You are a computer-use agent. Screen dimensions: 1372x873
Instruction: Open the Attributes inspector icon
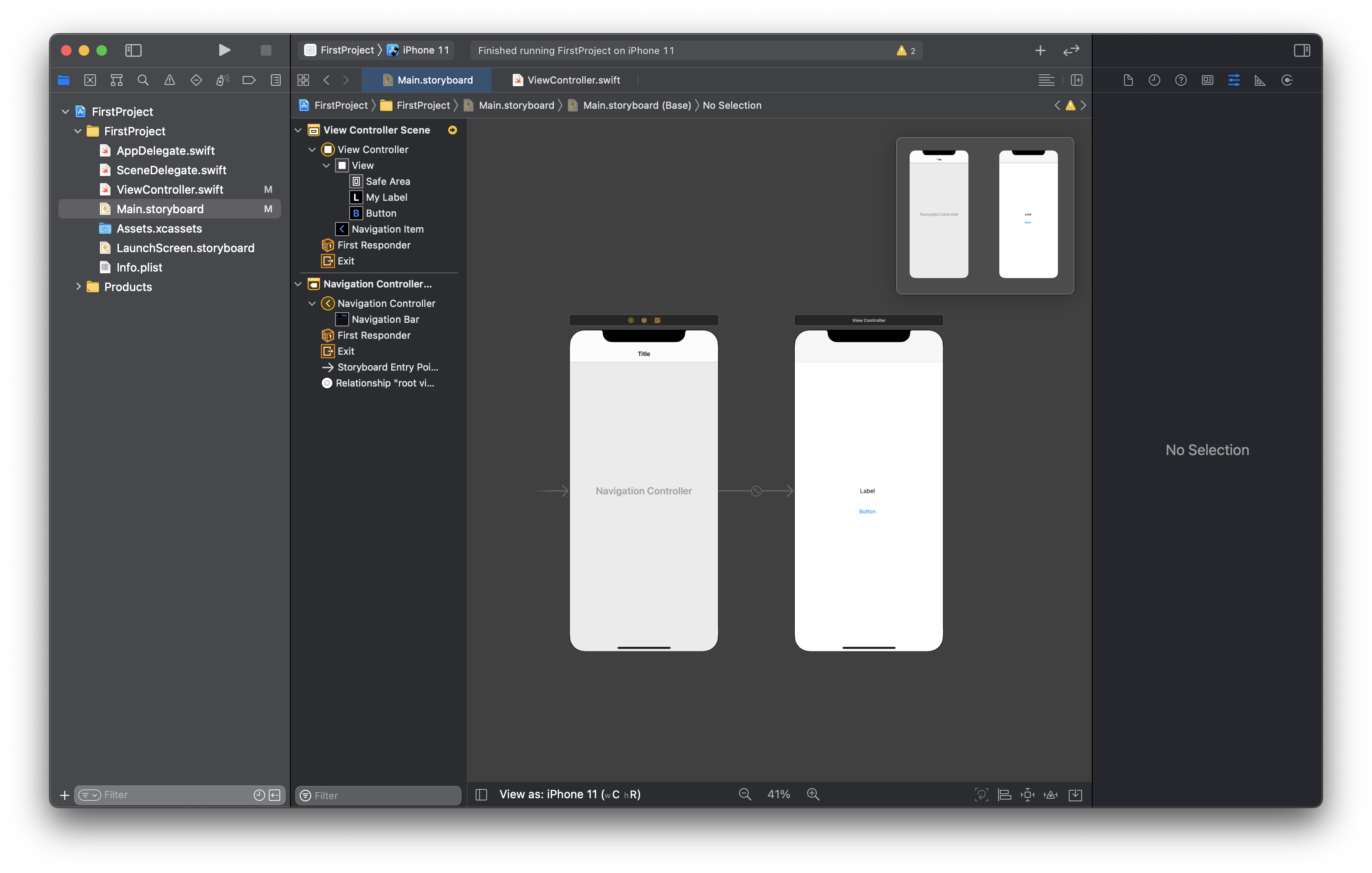click(1234, 80)
